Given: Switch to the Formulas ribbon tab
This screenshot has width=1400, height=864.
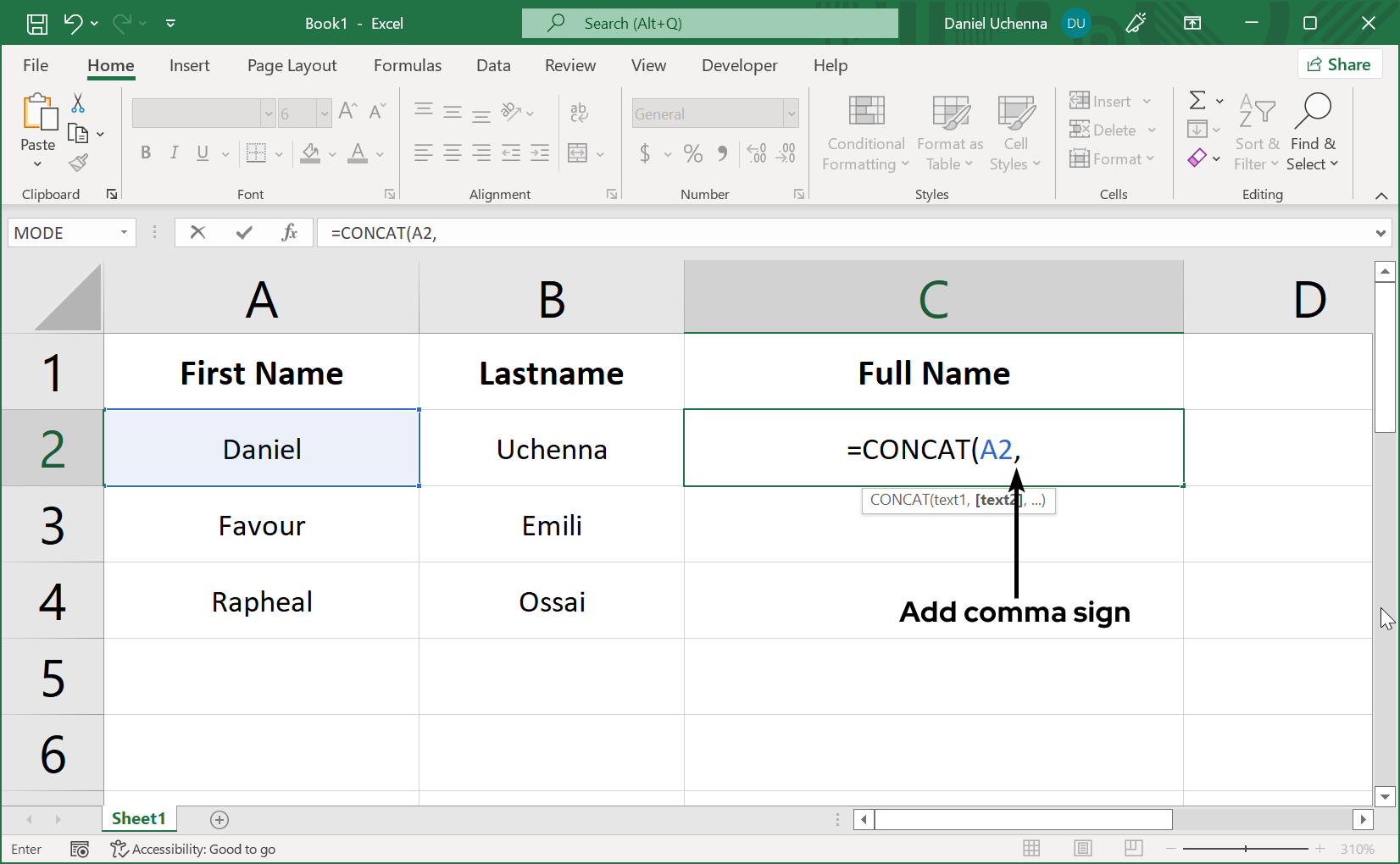Looking at the screenshot, I should [x=408, y=65].
